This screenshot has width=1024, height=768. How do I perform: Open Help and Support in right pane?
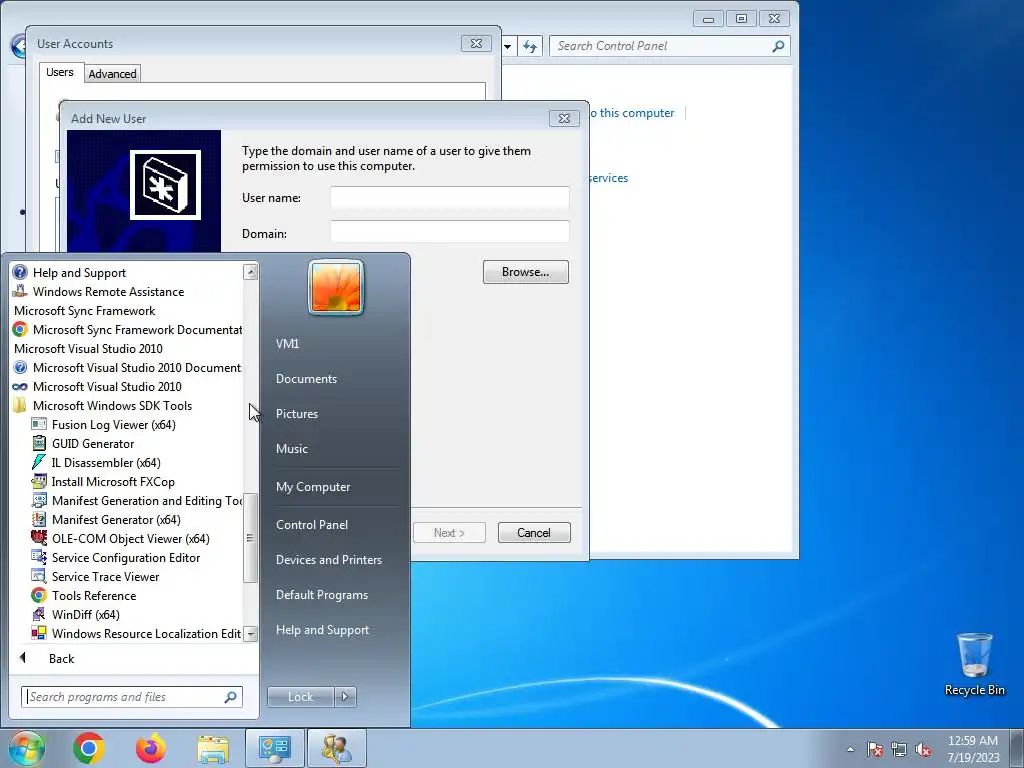[x=322, y=630]
